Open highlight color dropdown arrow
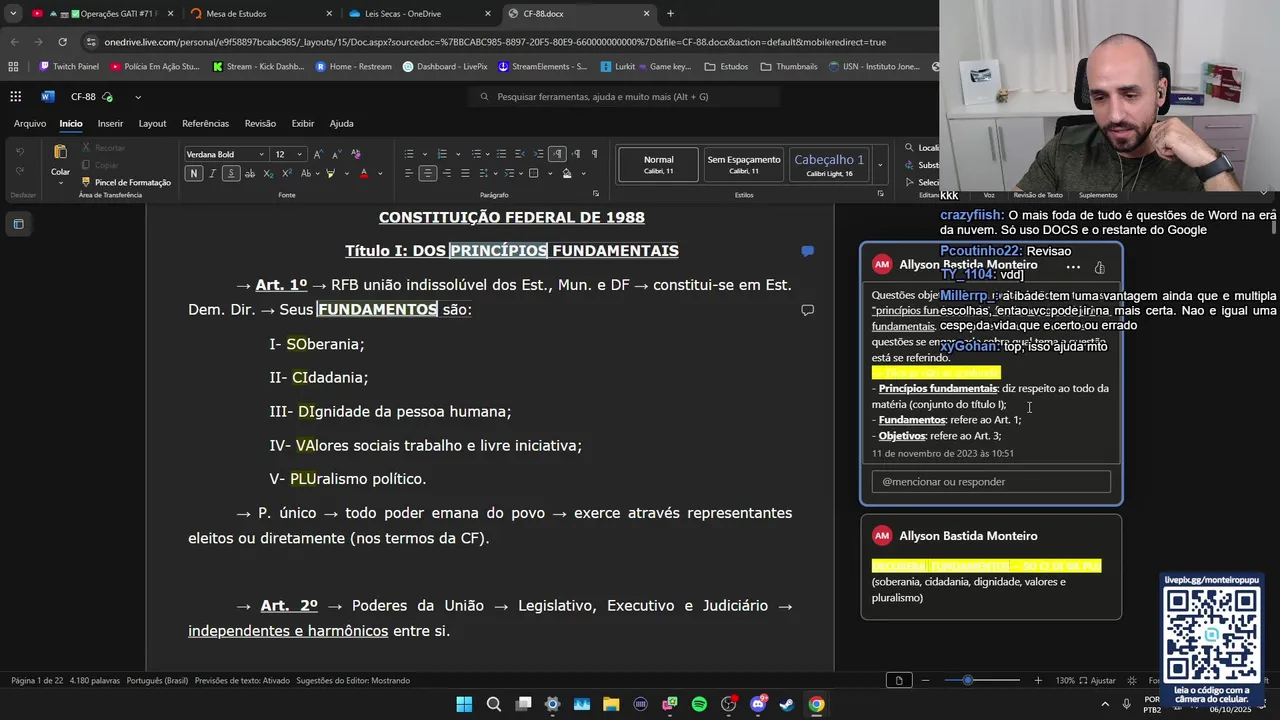The width and height of the screenshot is (1280, 720). tap(347, 173)
